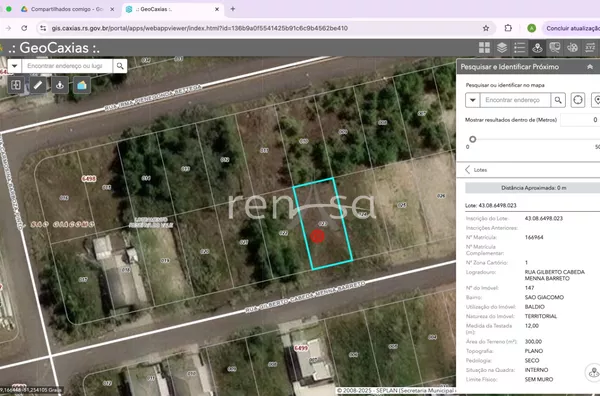Expand panel address search source dropdown
This screenshot has height=396, width=600.
pos(473,100)
